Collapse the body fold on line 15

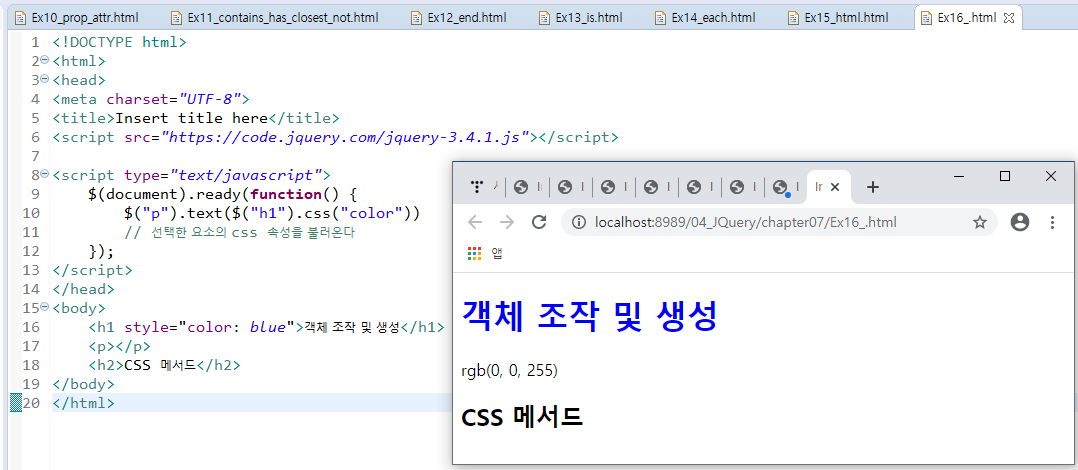pos(45,307)
